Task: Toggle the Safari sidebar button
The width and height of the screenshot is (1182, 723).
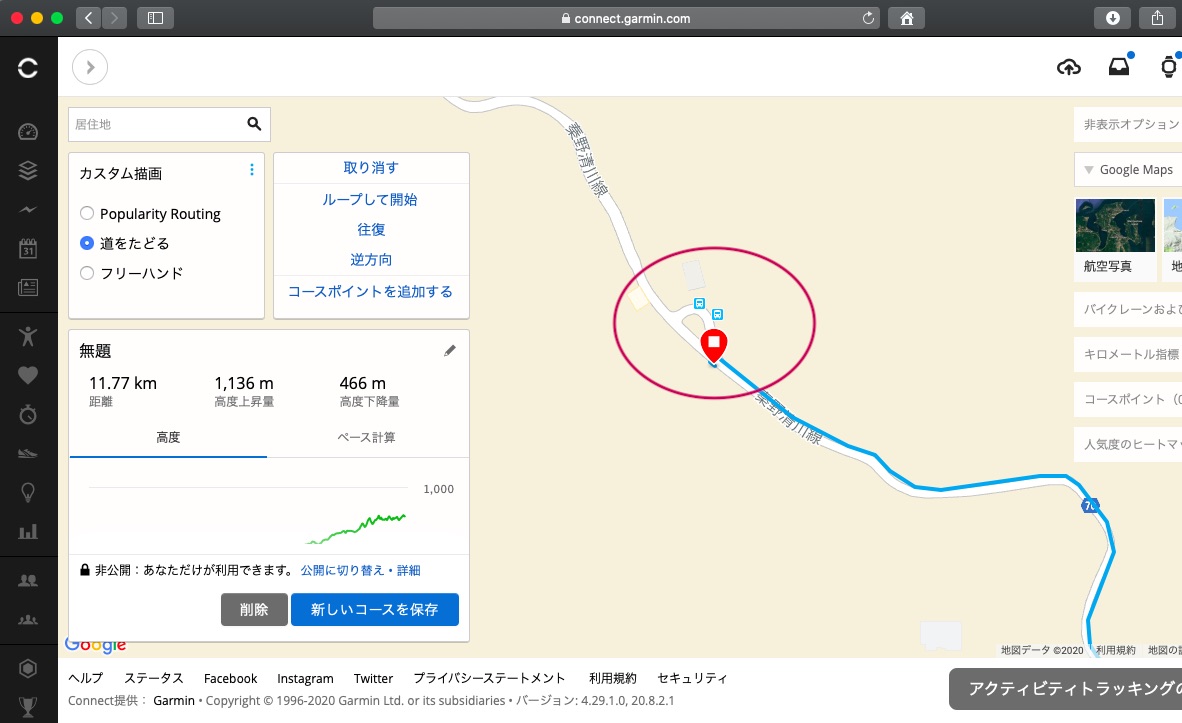Action: click(155, 18)
